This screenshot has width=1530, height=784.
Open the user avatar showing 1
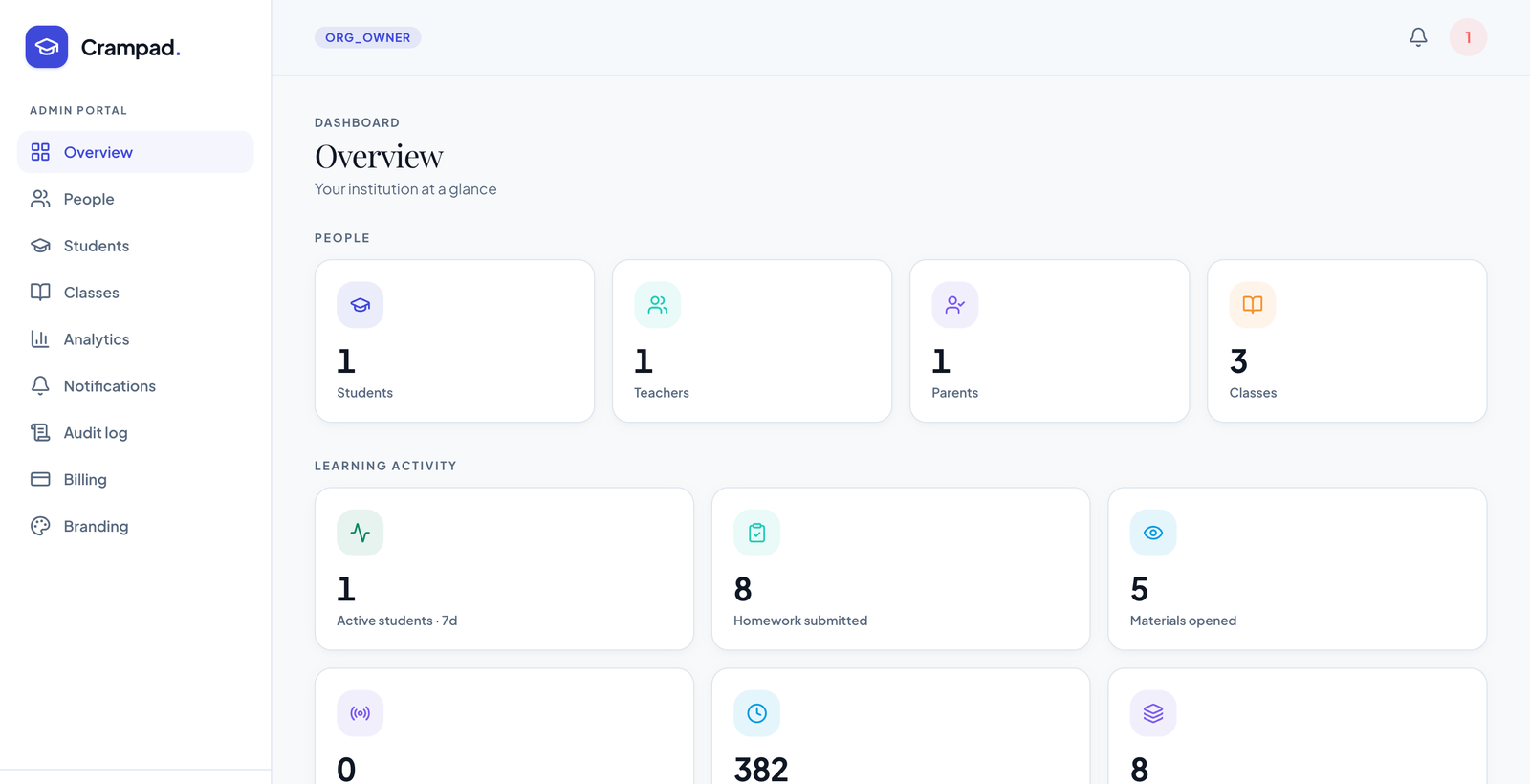(x=1468, y=37)
